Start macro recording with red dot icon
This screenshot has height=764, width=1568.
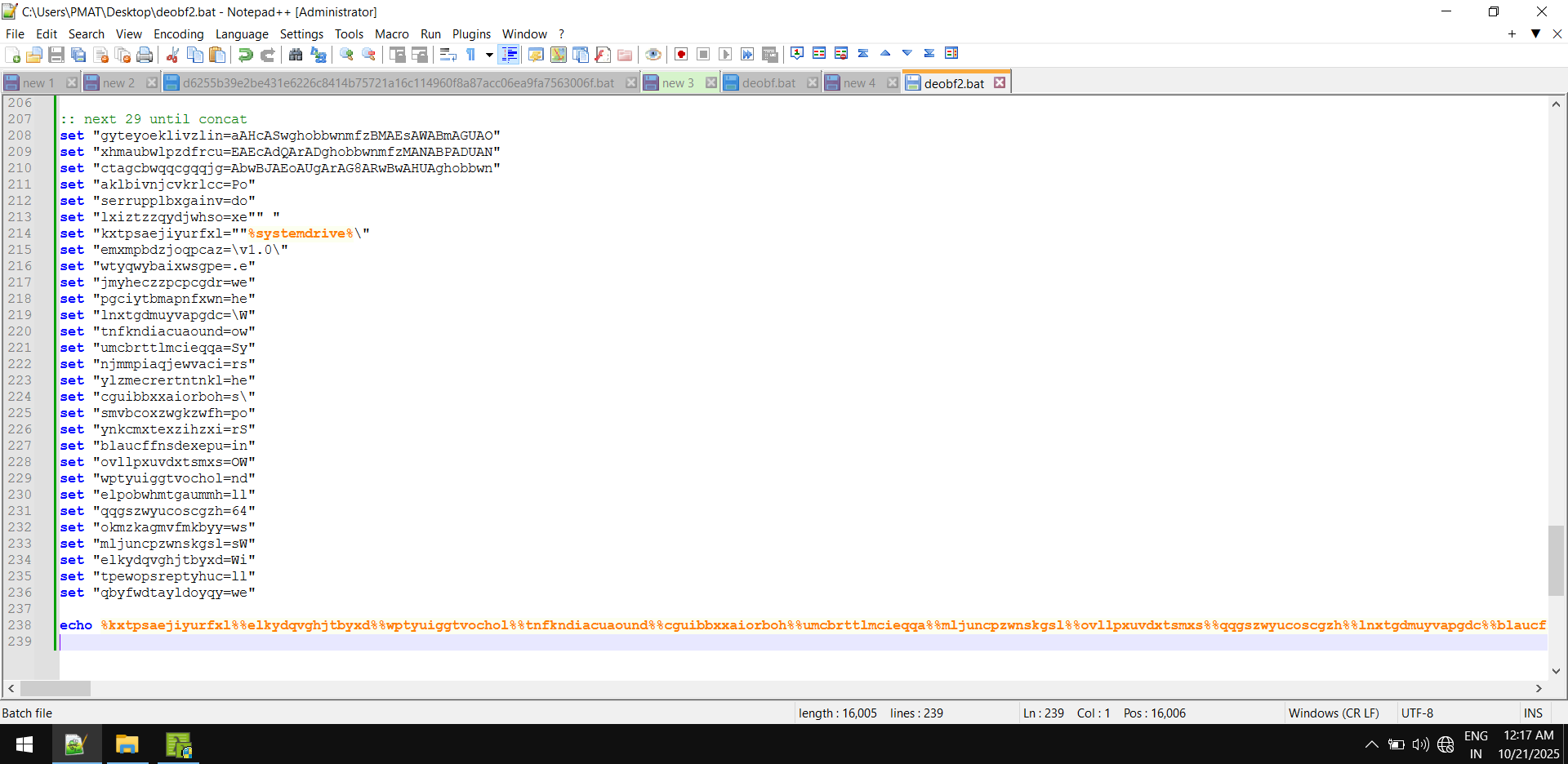[681, 55]
